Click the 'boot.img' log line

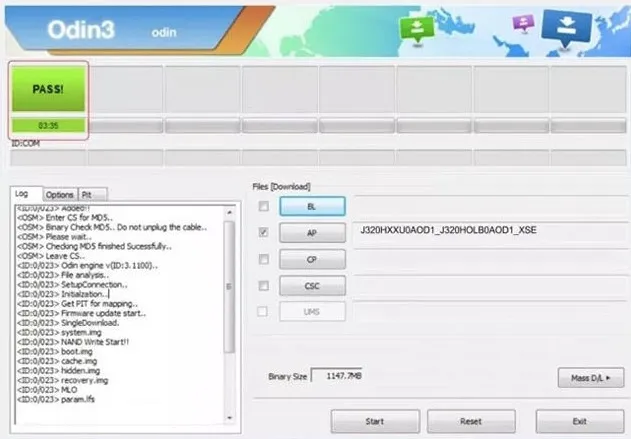pos(55,351)
